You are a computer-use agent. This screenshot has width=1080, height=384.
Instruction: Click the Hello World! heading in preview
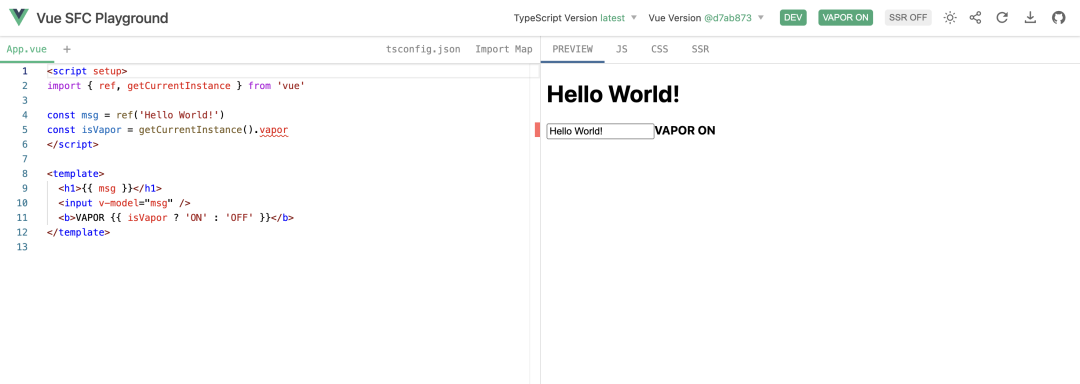tap(613, 94)
